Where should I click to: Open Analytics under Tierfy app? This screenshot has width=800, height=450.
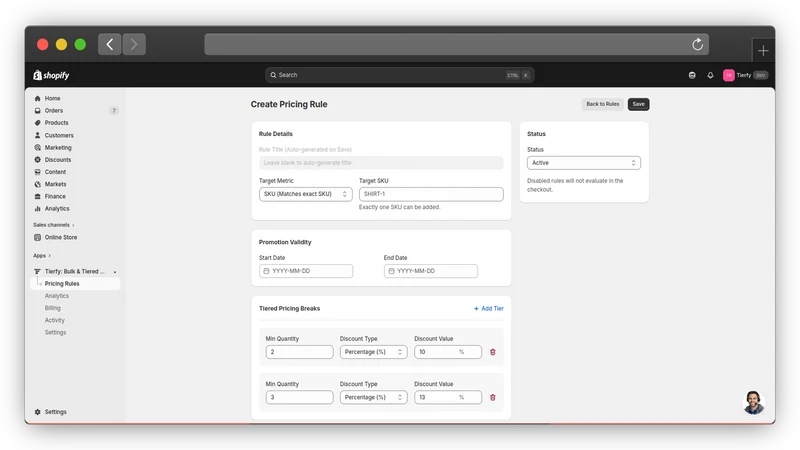click(x=57, y=296)
